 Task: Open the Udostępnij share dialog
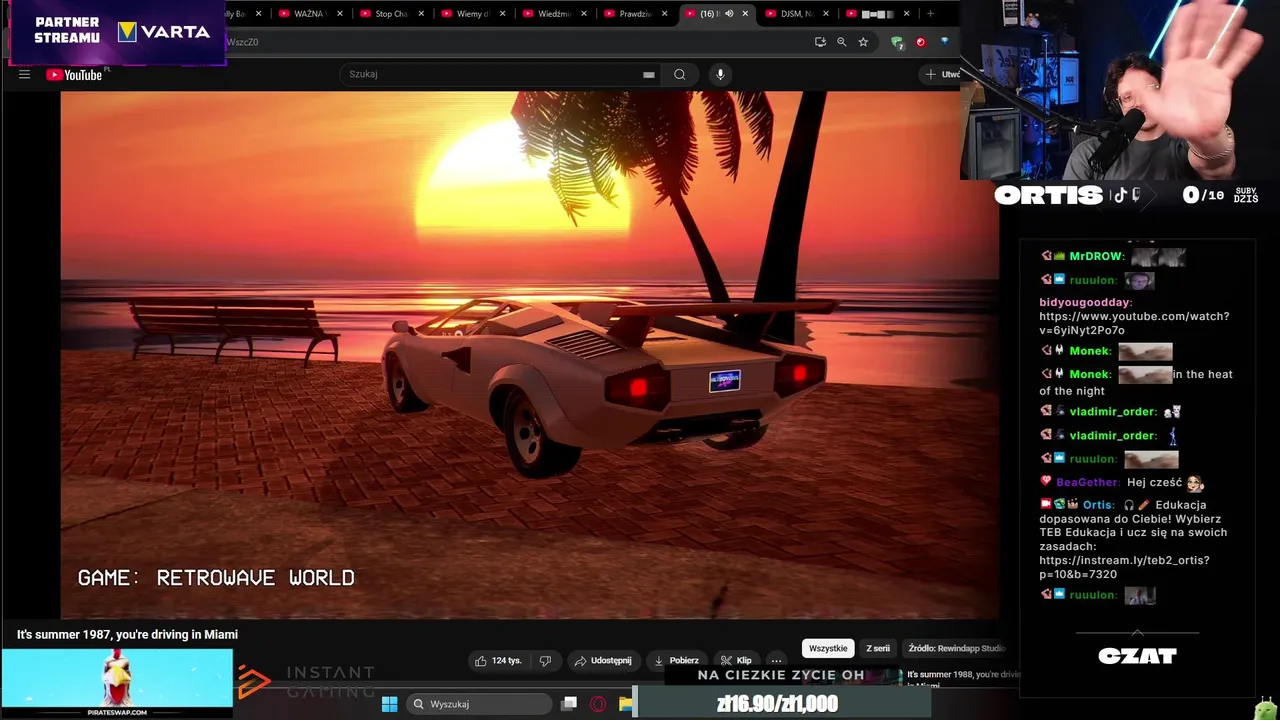click(602, 661)
